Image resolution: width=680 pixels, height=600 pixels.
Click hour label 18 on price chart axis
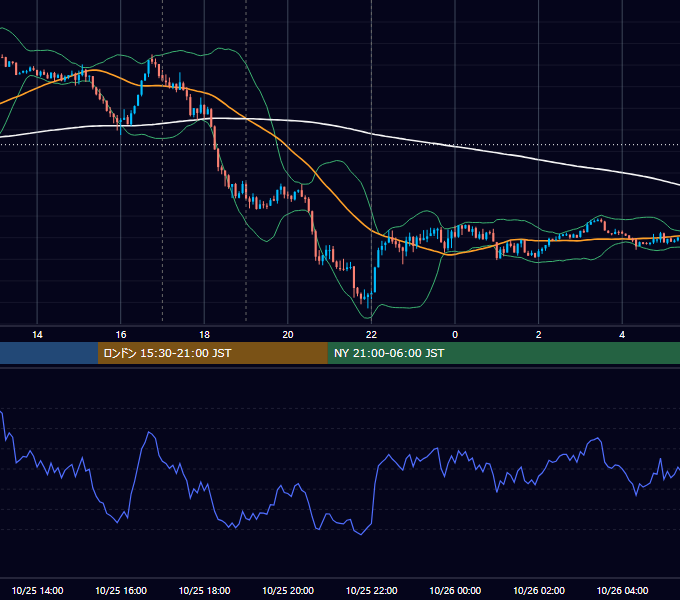pyautogui.click(x=204, y=335)
